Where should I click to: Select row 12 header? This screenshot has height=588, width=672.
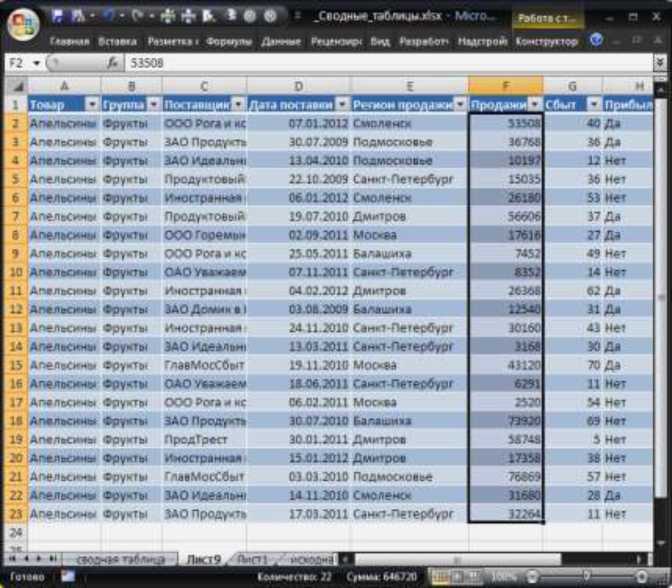14,309
